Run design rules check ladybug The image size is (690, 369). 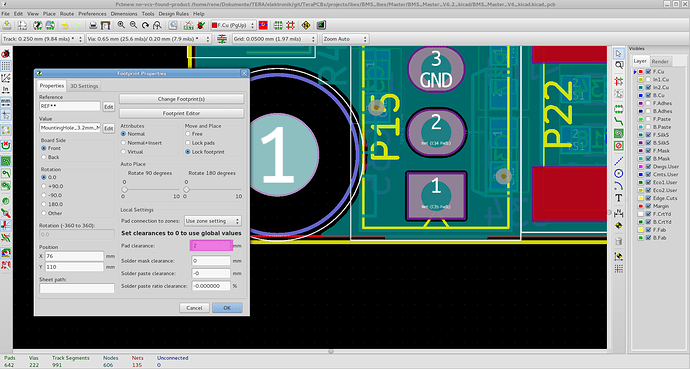click(201, 26)
